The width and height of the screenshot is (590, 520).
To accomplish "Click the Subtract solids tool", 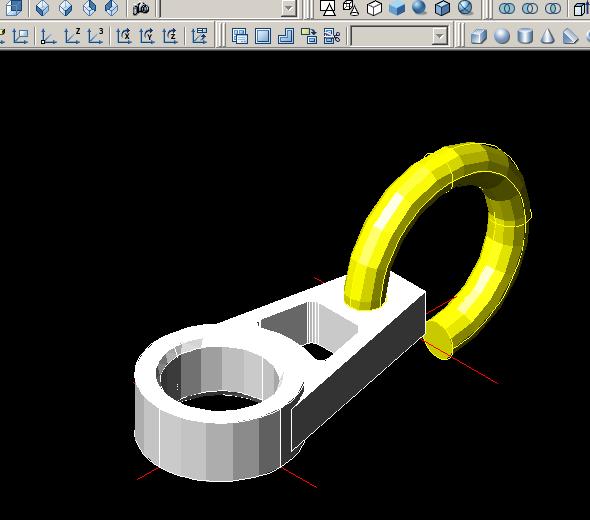I will [x=530, y=8].
